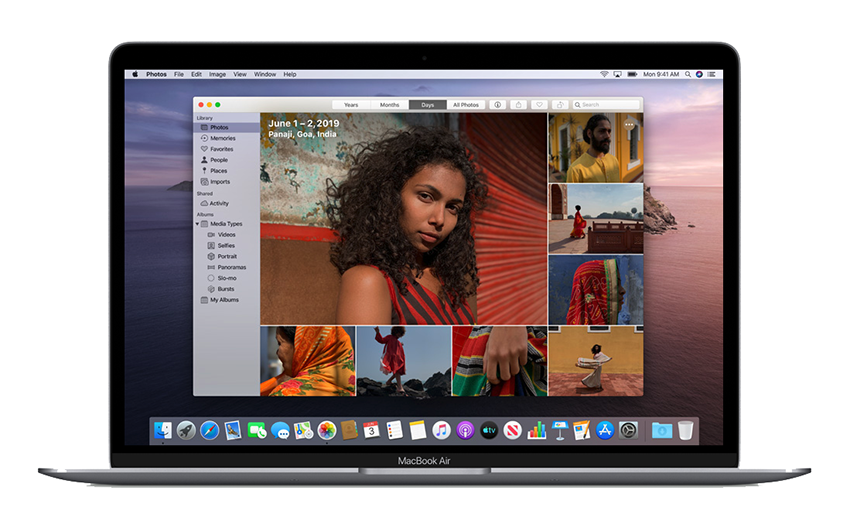
Task: Open the View menu
Action: (240, 74)
